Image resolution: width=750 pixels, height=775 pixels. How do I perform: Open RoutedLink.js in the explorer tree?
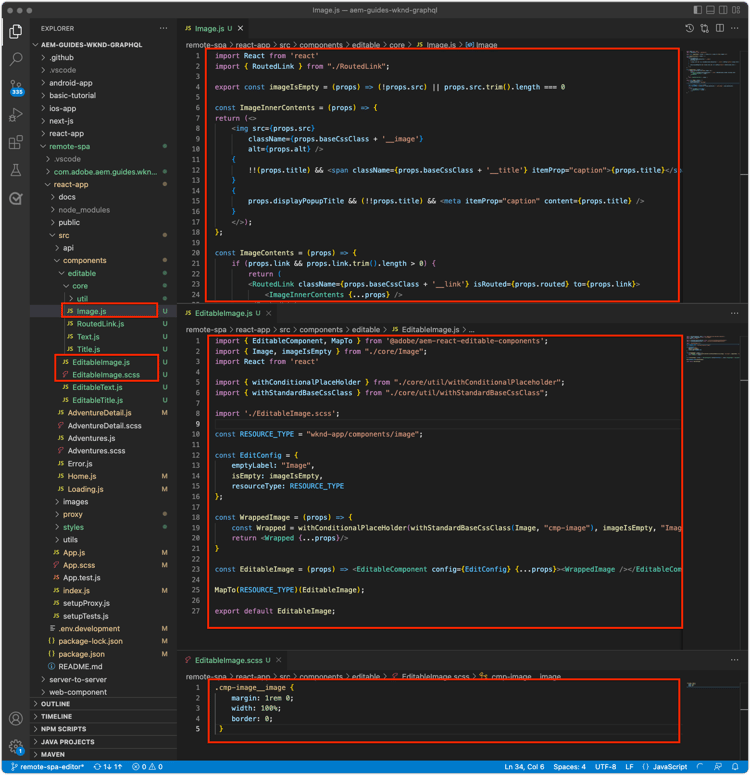pyautogui.click(x=100, y=324)
